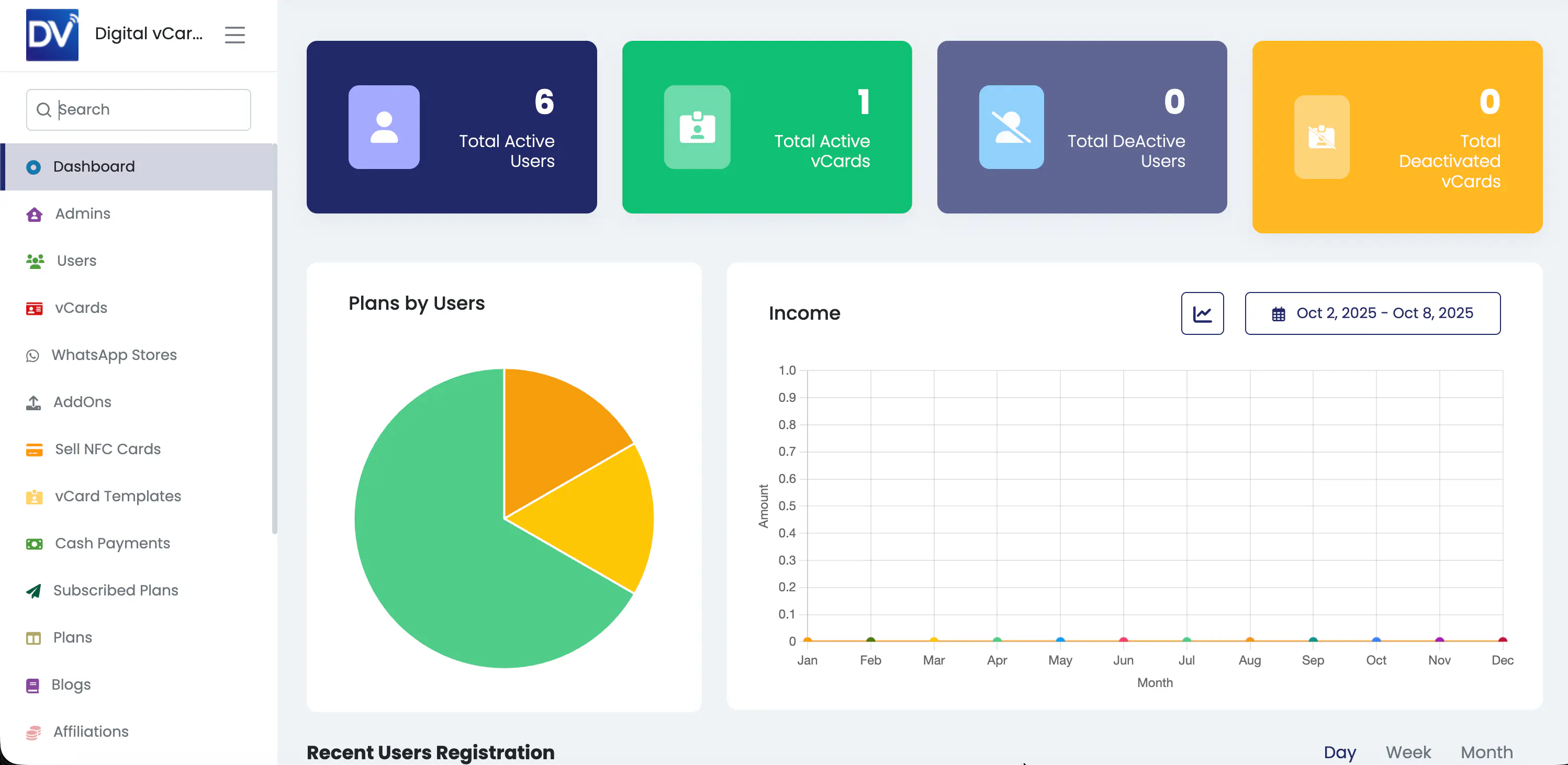Screen dimensions: 1568x765
Task: Click the Total Active Users person icon
Action: click(x=384, y=127)
